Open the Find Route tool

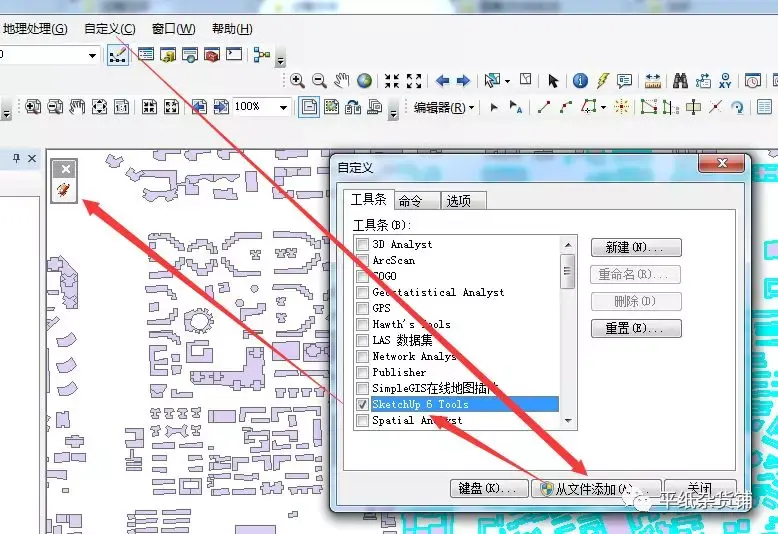pyautogui.click(x=703, y=80)
